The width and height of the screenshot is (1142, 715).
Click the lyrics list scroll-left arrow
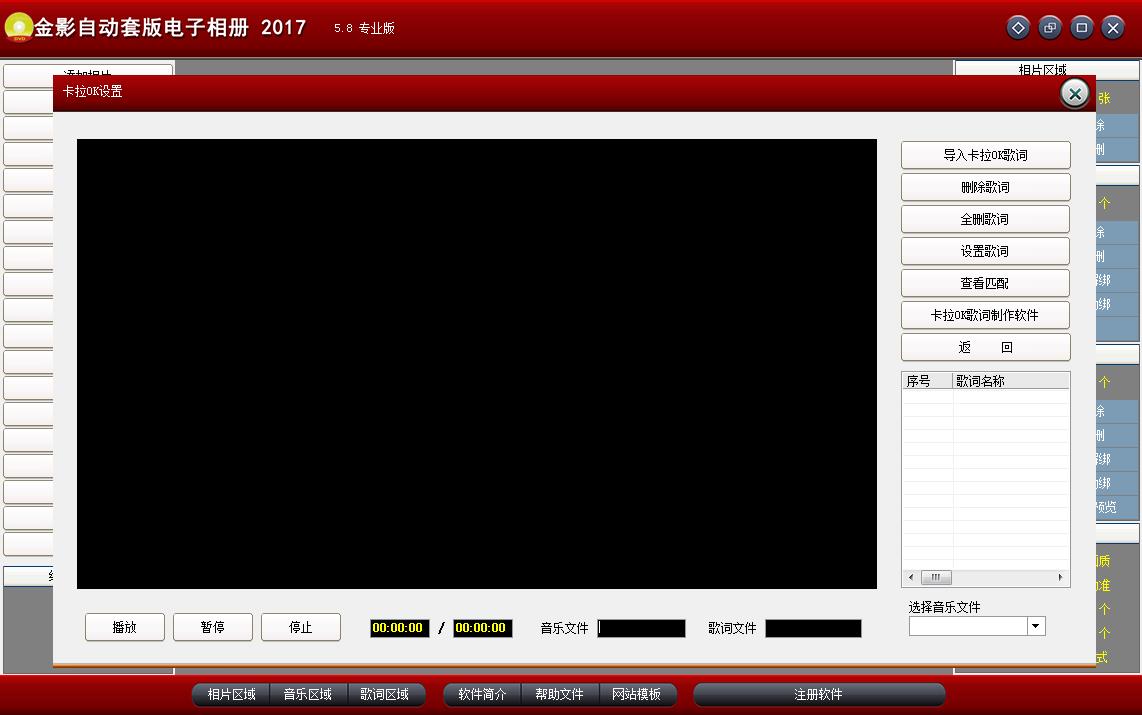coord(910,577)
